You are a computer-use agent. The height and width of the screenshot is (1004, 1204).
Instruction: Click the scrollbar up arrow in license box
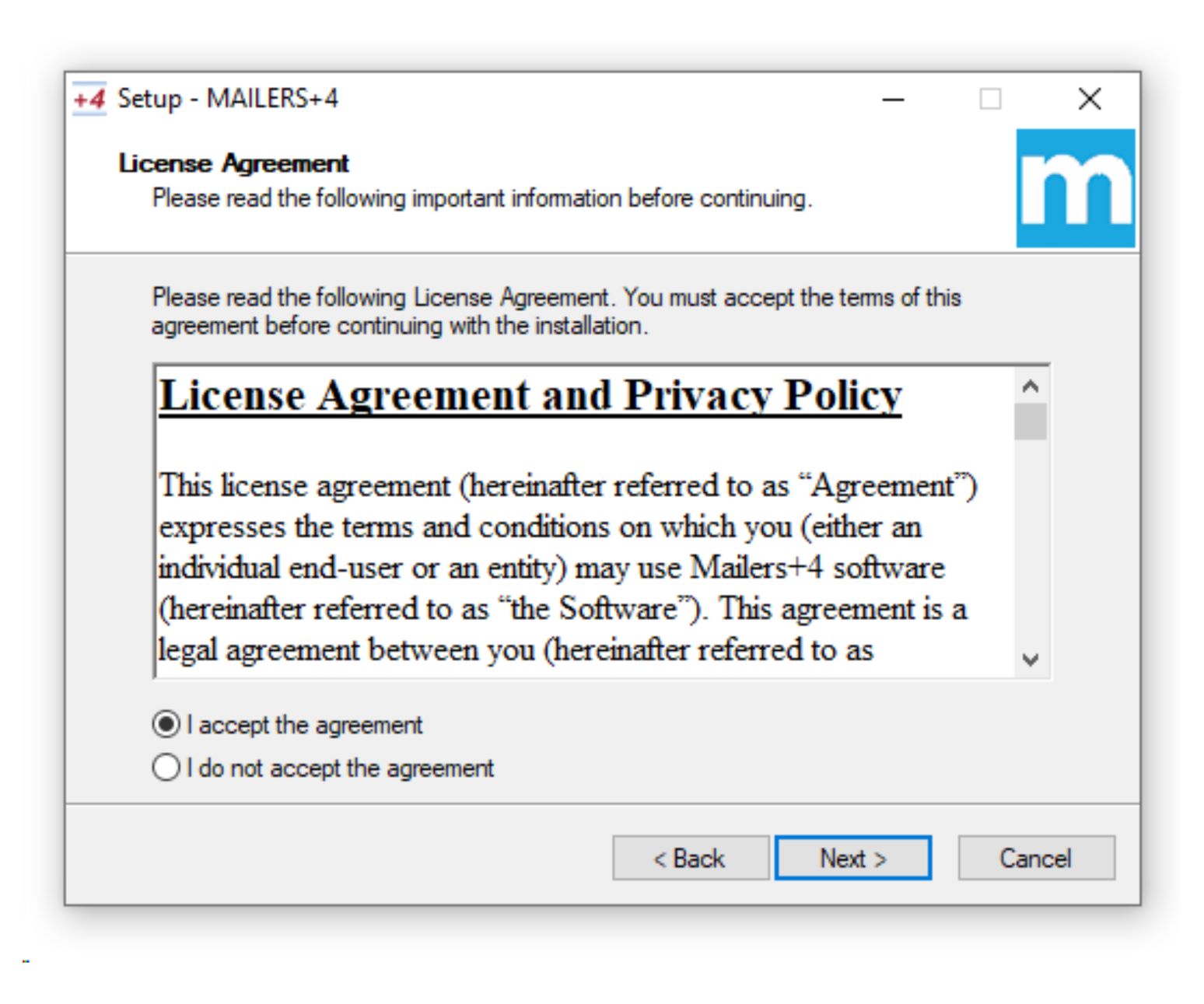point(1031,386)
